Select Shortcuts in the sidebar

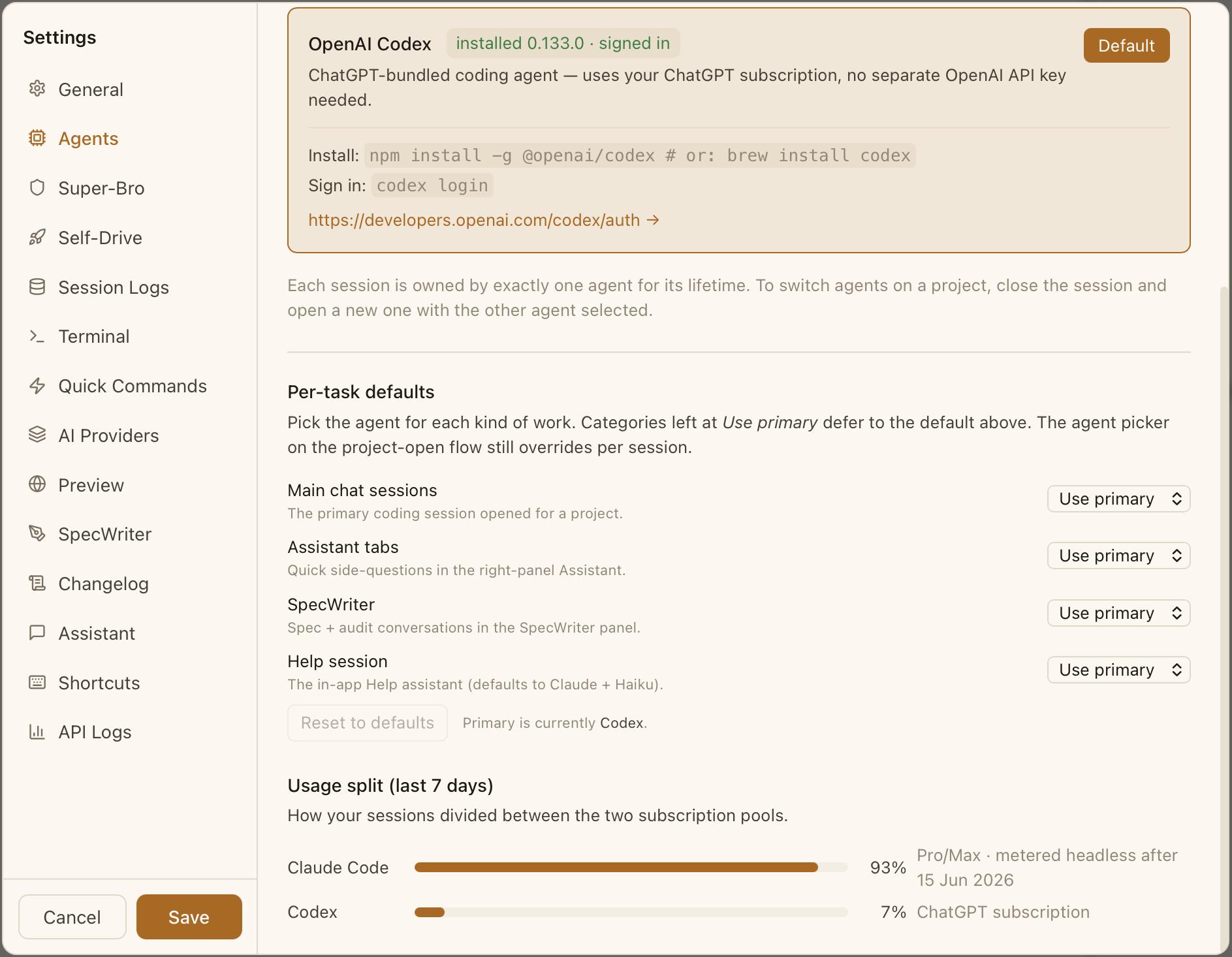click(x=99, y=683)
